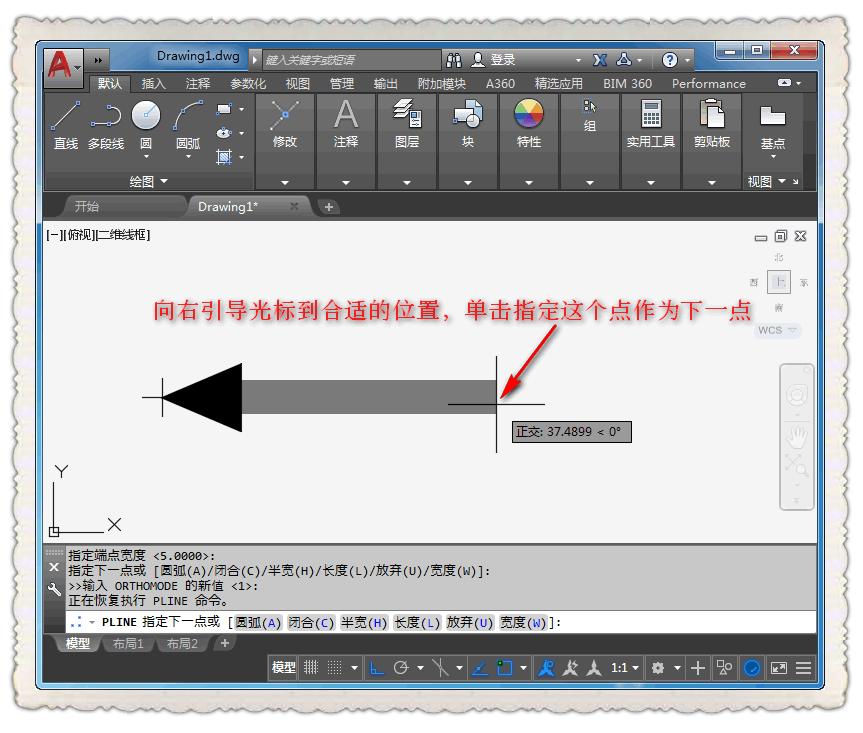Click the pan hand icon in navigation bar

click(x=797, y=435)
